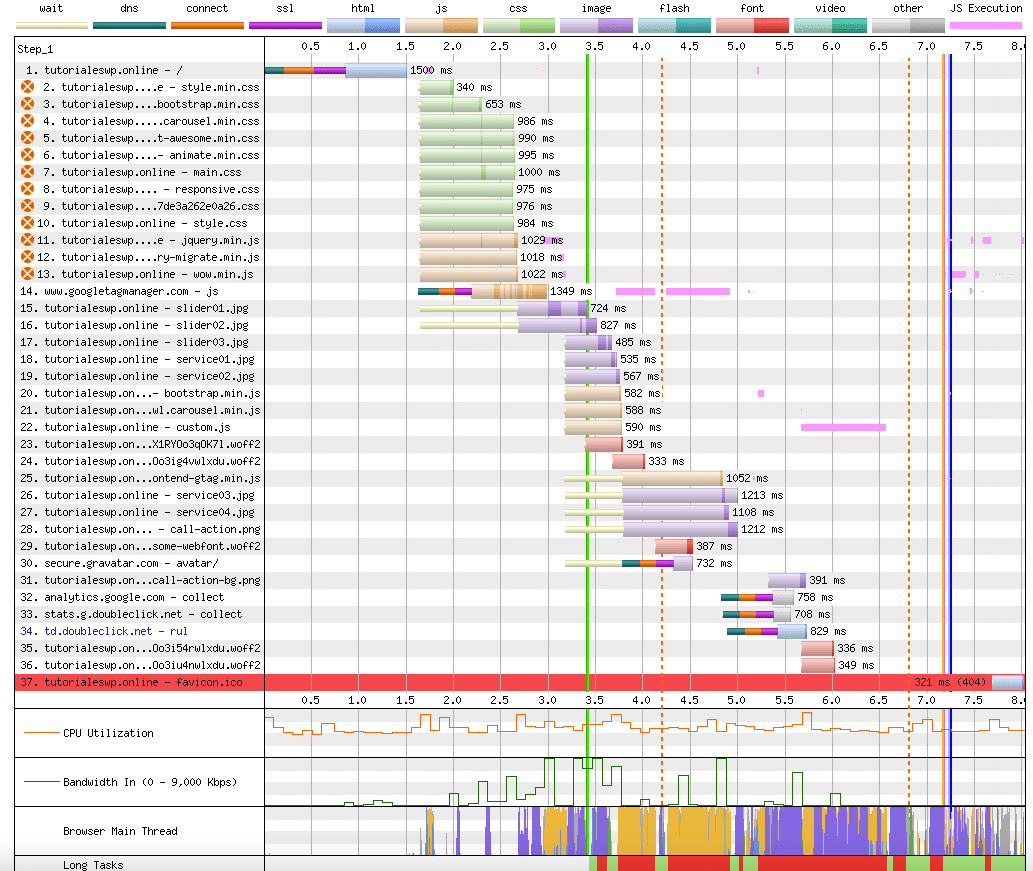Click the red favicon.ico 404 row
1033x871 pixels.
click(500, 682)
